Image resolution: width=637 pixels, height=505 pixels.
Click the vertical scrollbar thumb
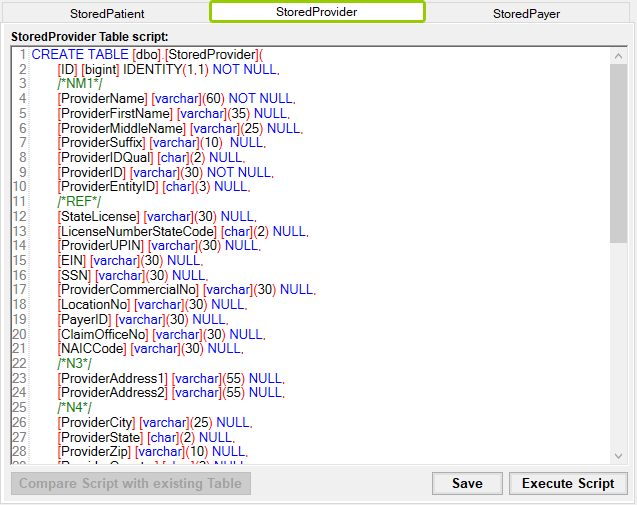(618, 153)
